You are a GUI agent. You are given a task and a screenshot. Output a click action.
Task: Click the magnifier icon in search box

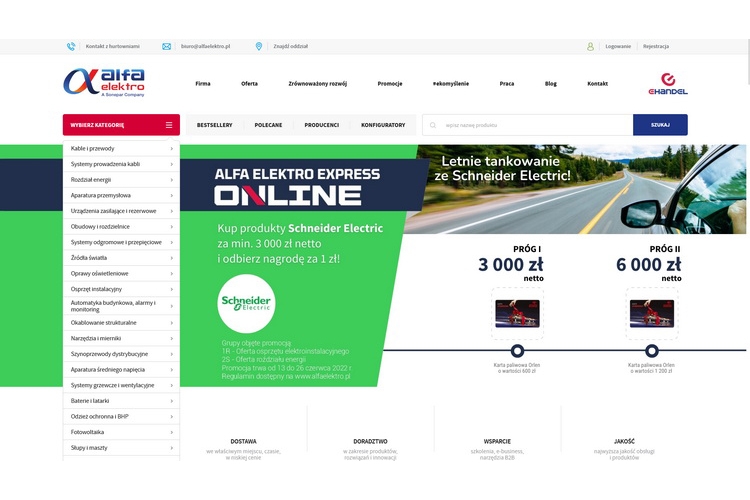433,125
